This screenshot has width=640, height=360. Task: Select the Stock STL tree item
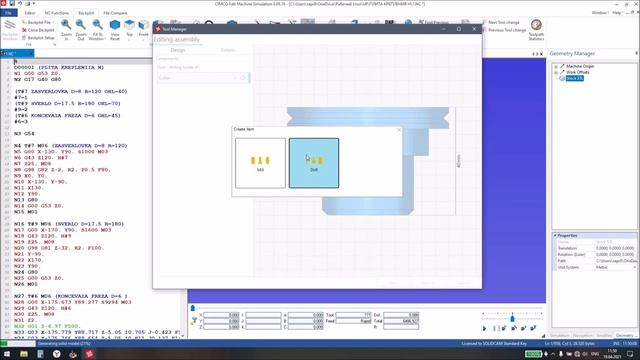tap(574, 78)
